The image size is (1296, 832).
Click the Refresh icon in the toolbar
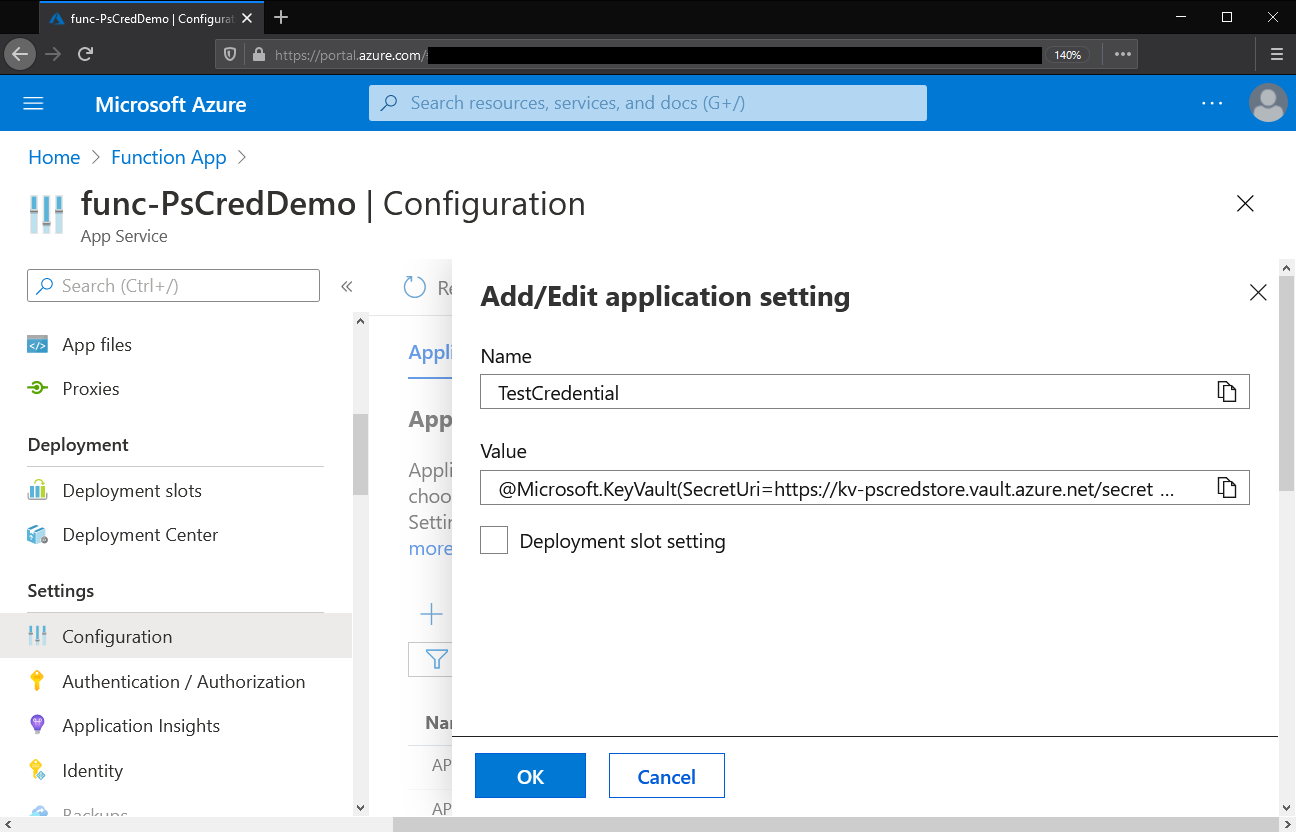pyautogui.click(x=415, y=288)
